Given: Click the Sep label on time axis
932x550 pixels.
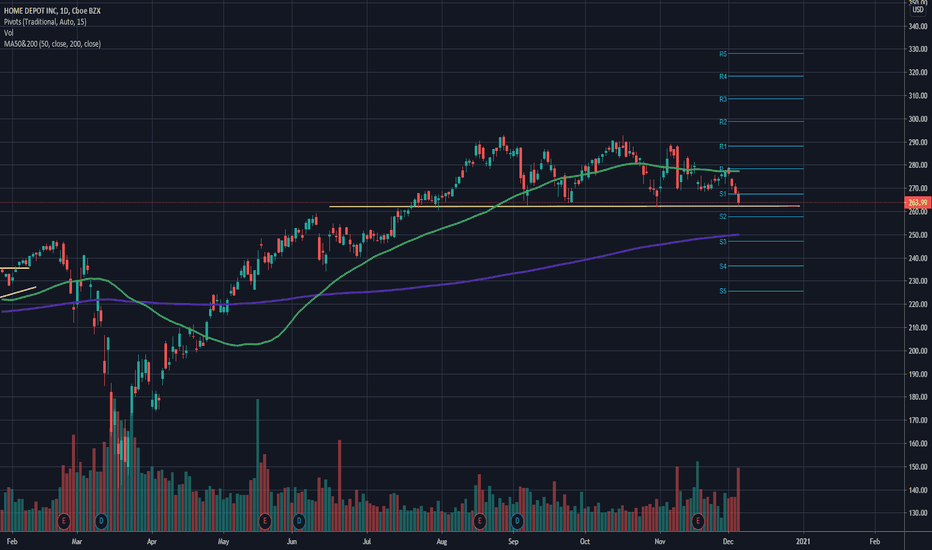Looking at the screenshot, I should tap(513, 542).
